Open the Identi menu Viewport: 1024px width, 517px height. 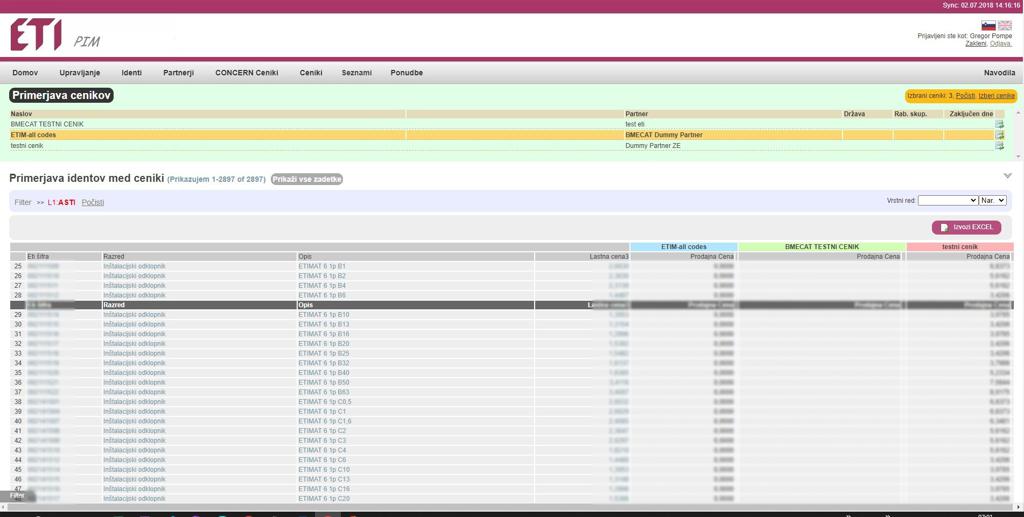coord(131,73)
